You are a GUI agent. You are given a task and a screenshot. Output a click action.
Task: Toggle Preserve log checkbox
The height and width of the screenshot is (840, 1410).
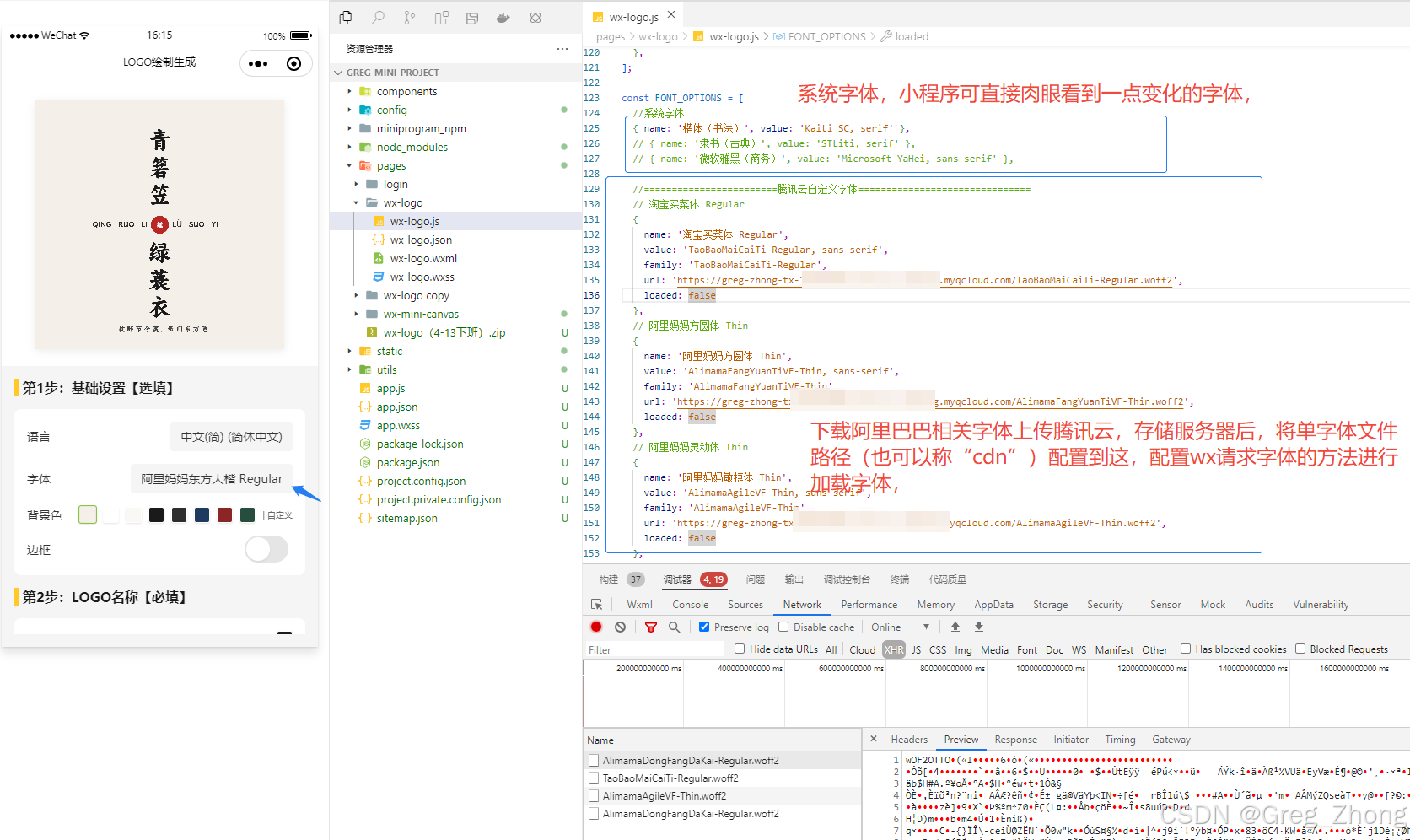coord(704,627)
